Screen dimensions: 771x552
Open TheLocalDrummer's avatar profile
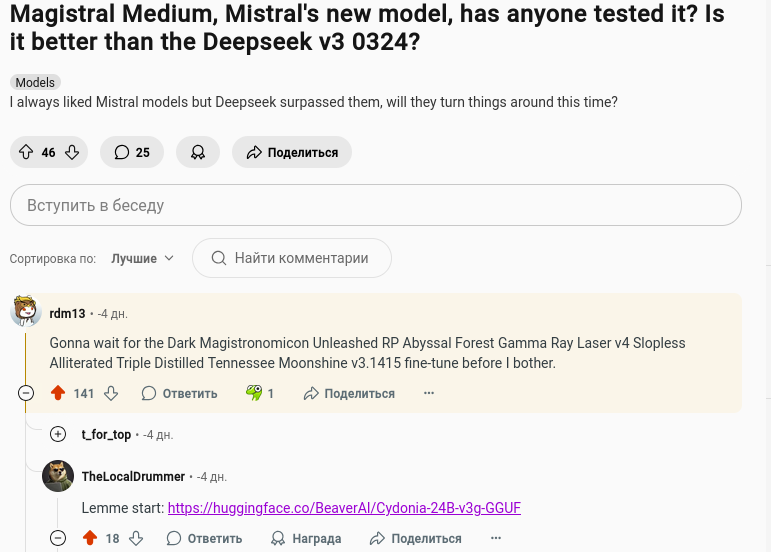tap(58, 476)
